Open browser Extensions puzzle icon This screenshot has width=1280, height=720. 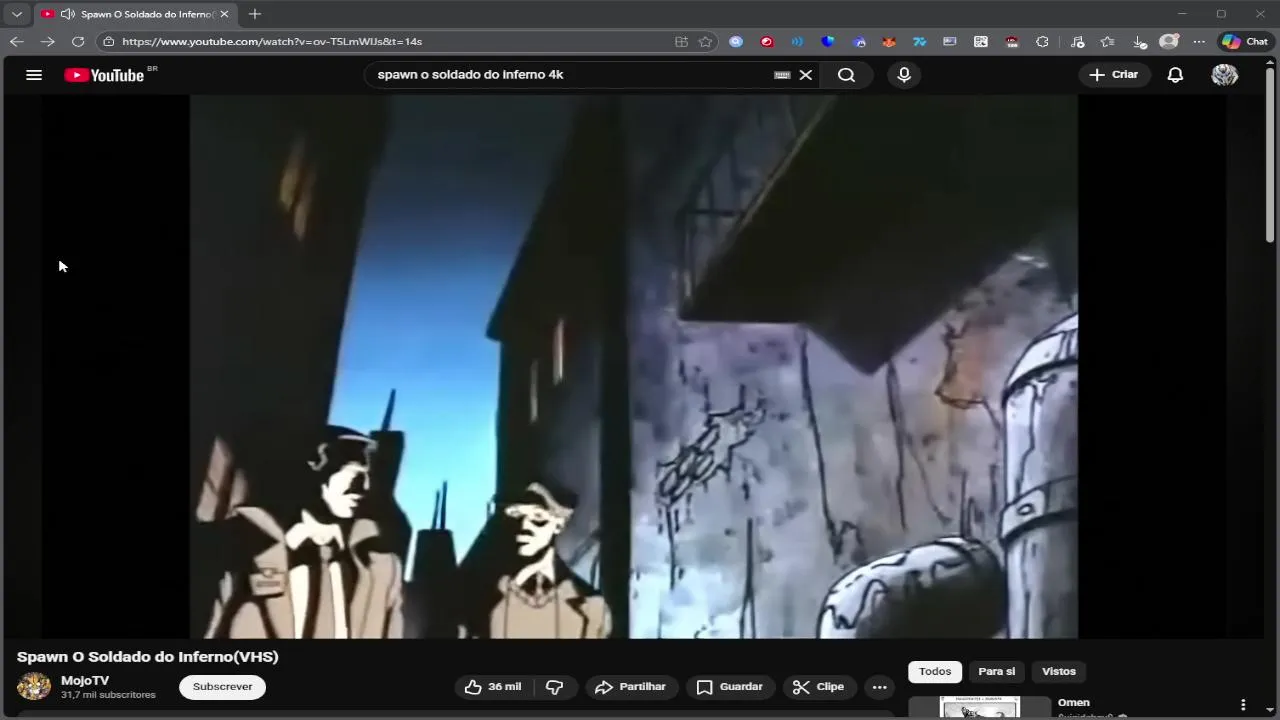coord(1043,42)
